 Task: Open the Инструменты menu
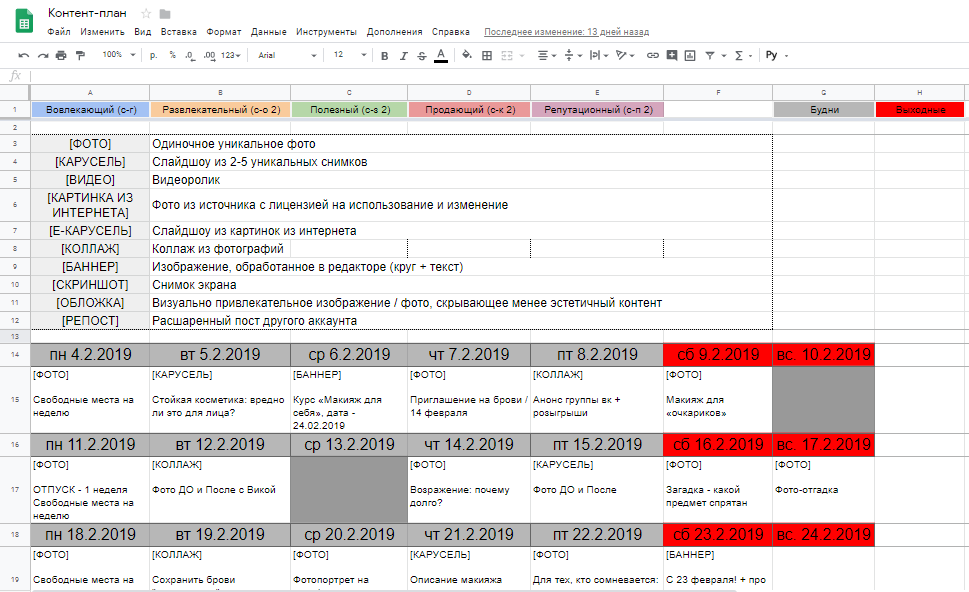coord(326,32)
